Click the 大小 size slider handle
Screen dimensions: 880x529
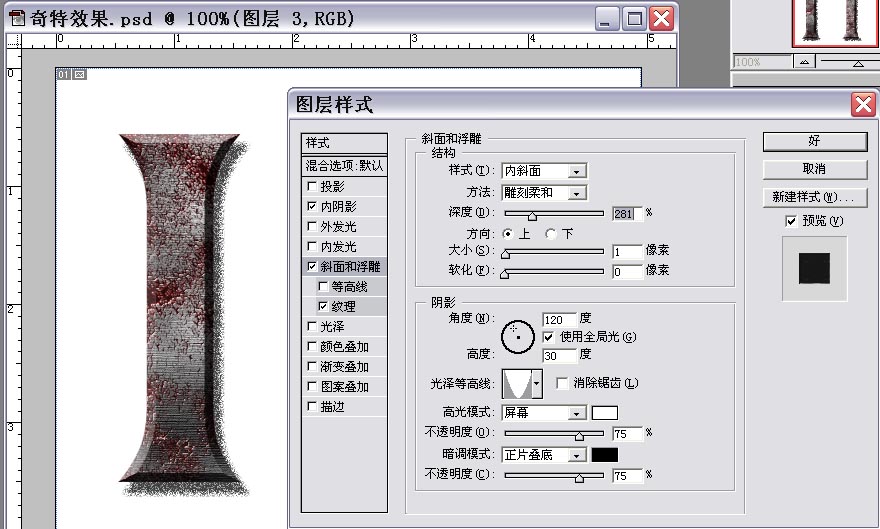point(506,254)
